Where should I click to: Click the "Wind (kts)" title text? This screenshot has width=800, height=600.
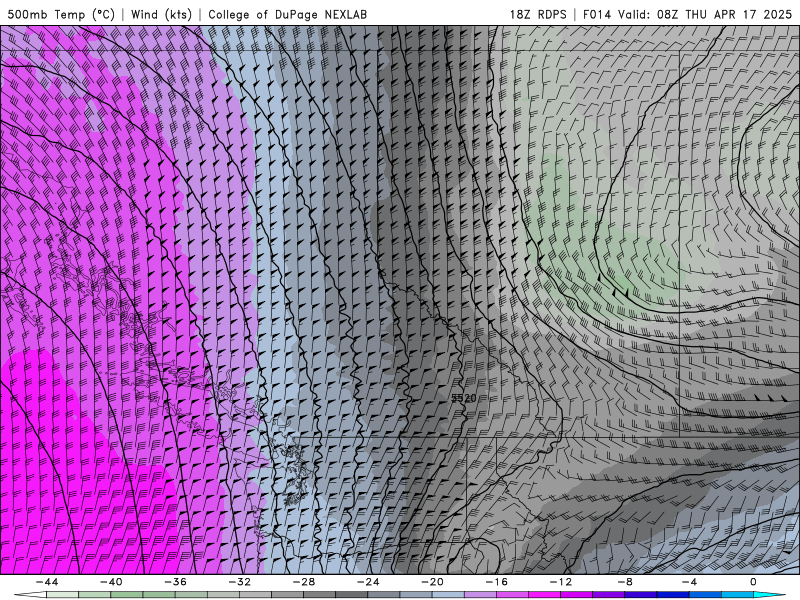coord(161,14)
